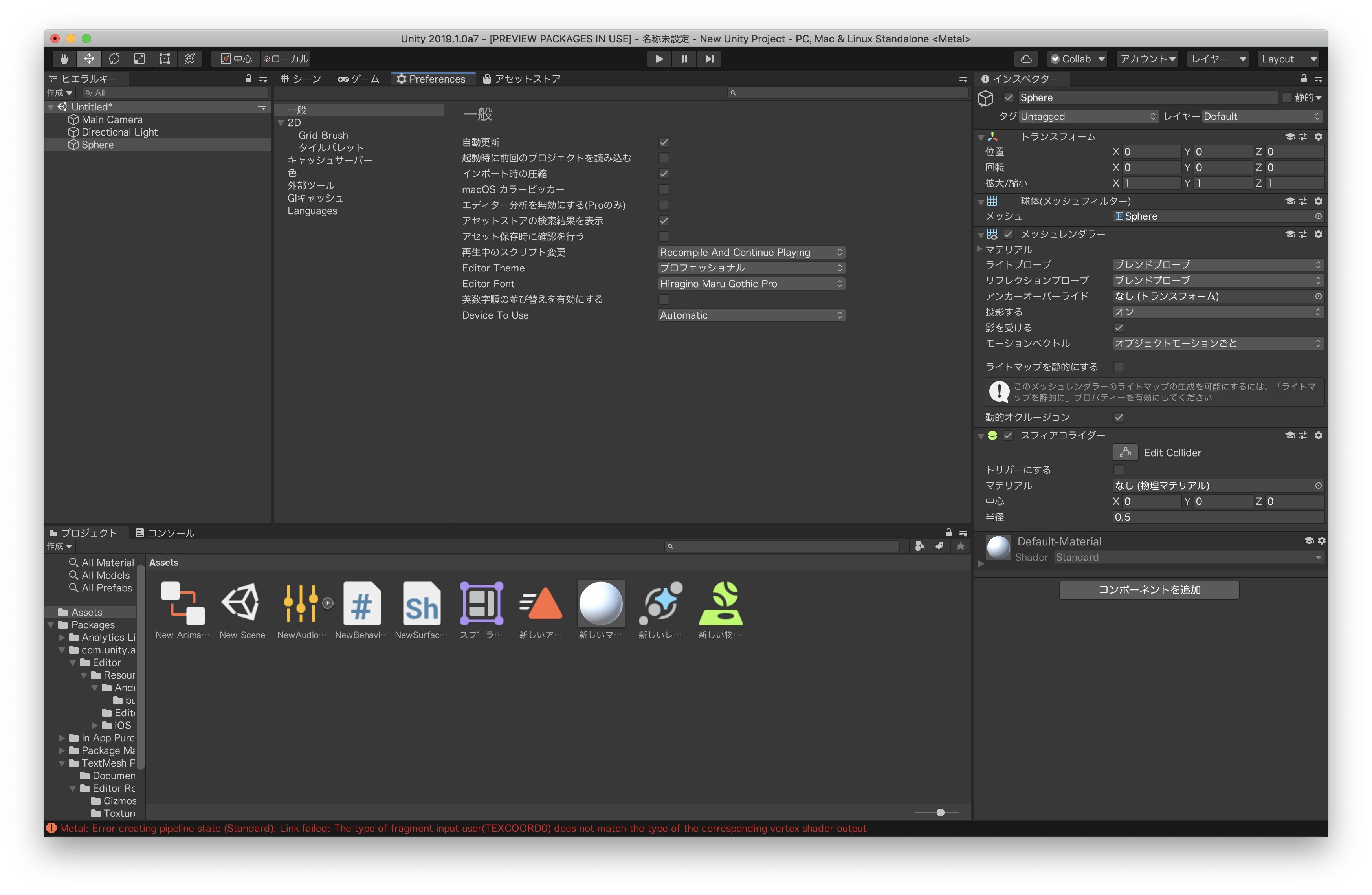
Task: Open Mesh Renderer preset icon
Action: tap(1303, 234)
